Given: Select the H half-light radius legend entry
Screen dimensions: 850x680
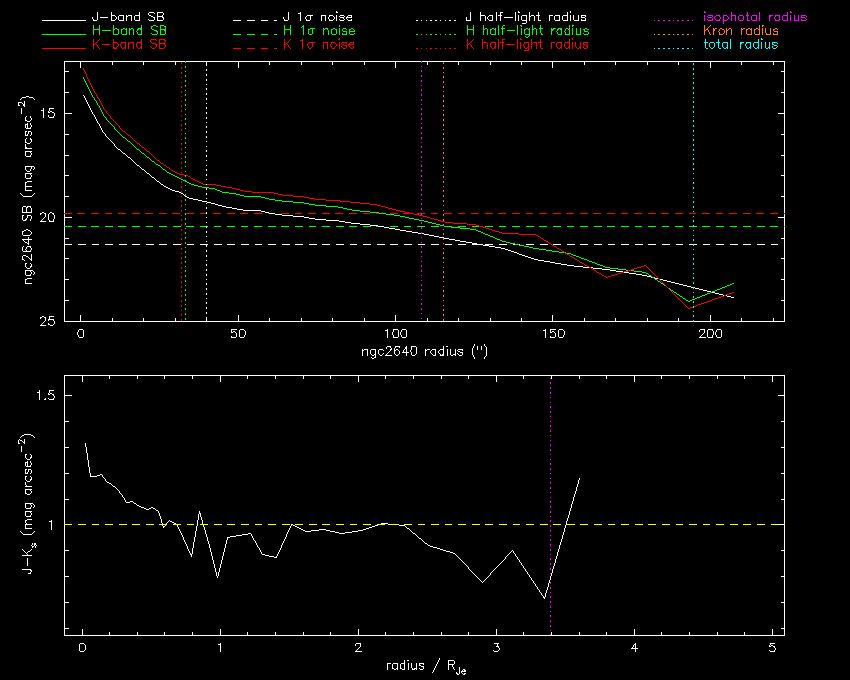Looking at the screenshot, I should click(526, 31).
